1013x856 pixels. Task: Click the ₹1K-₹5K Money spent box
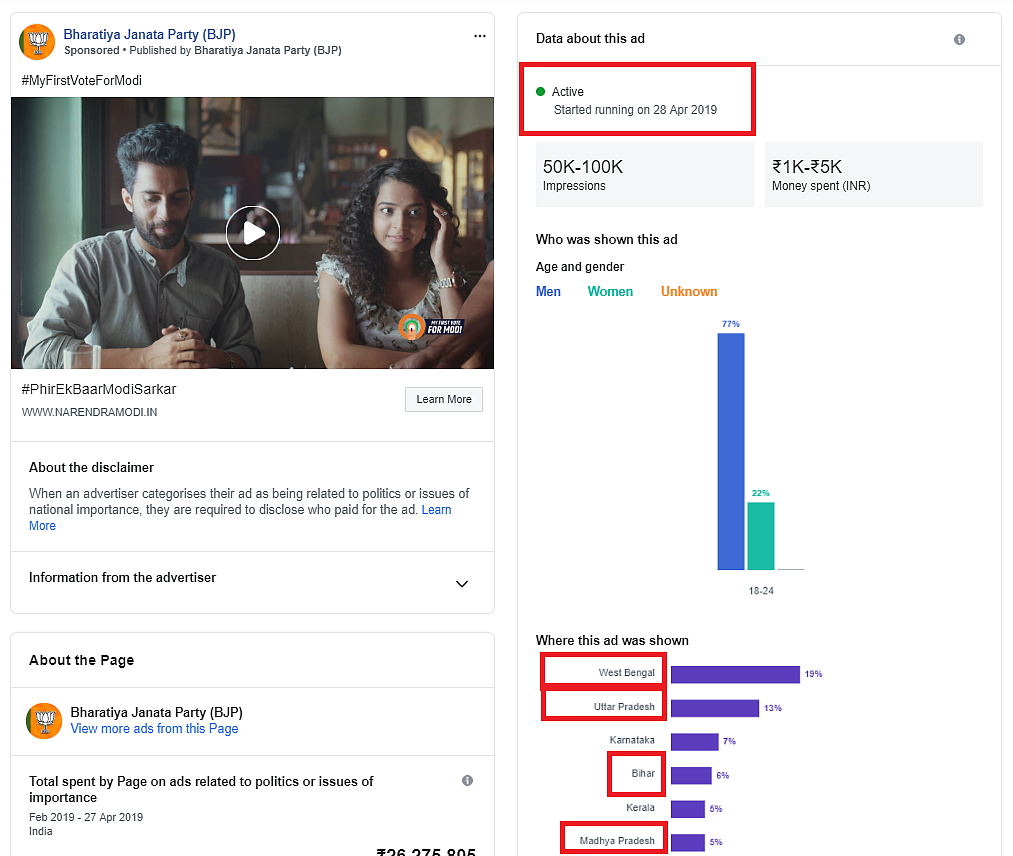point(873,174)
